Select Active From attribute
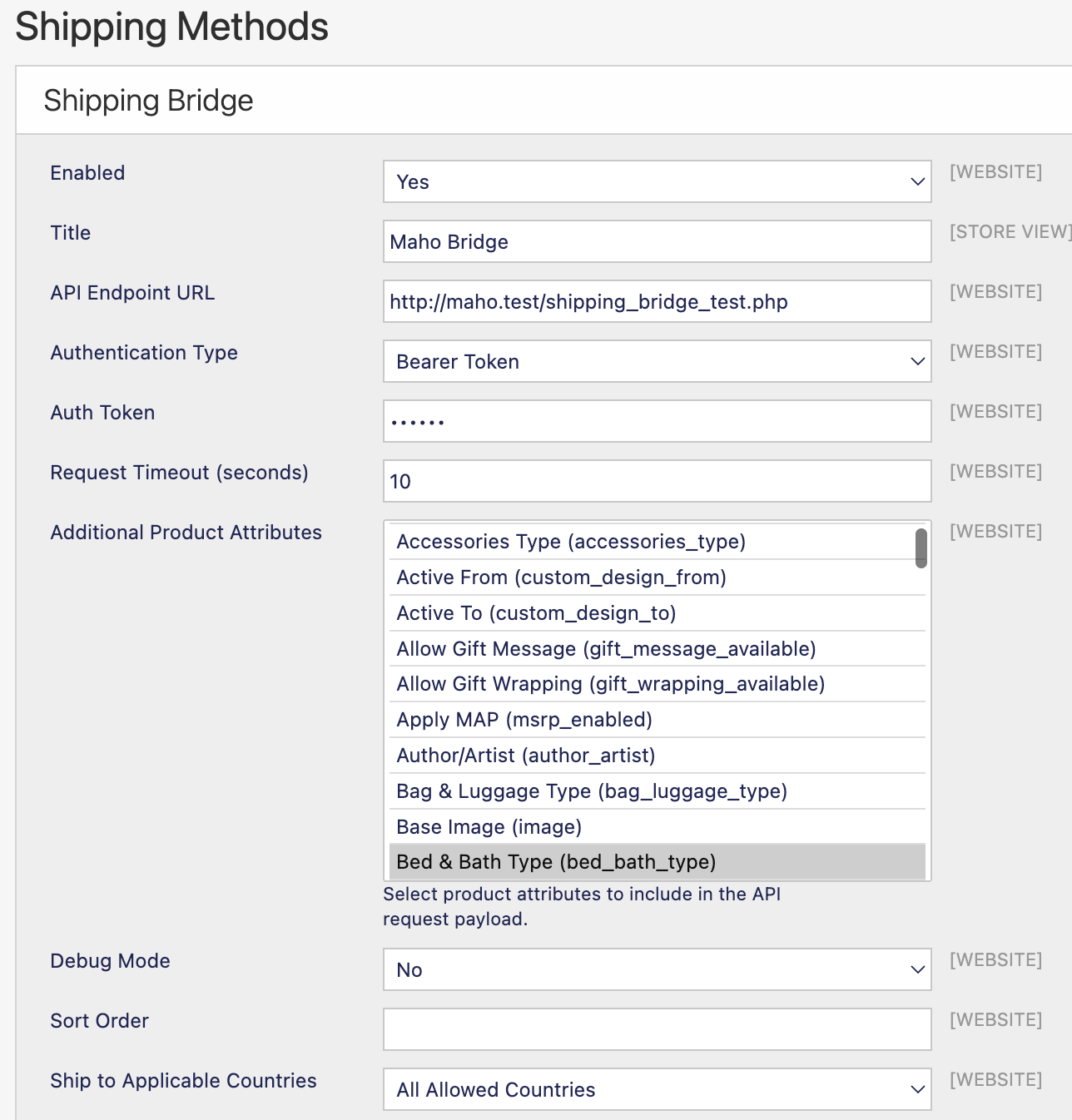The image size is (1072, 1120). tap(561, 577)
